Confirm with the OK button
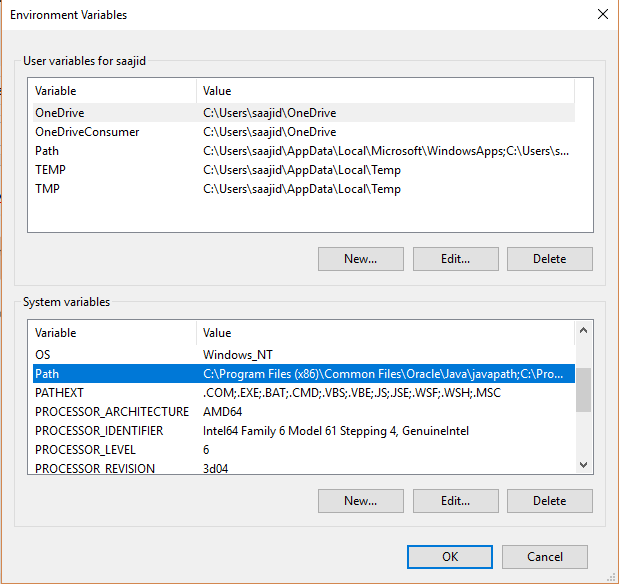Viewport: 619px width, 584px height. tap(450, 557)
